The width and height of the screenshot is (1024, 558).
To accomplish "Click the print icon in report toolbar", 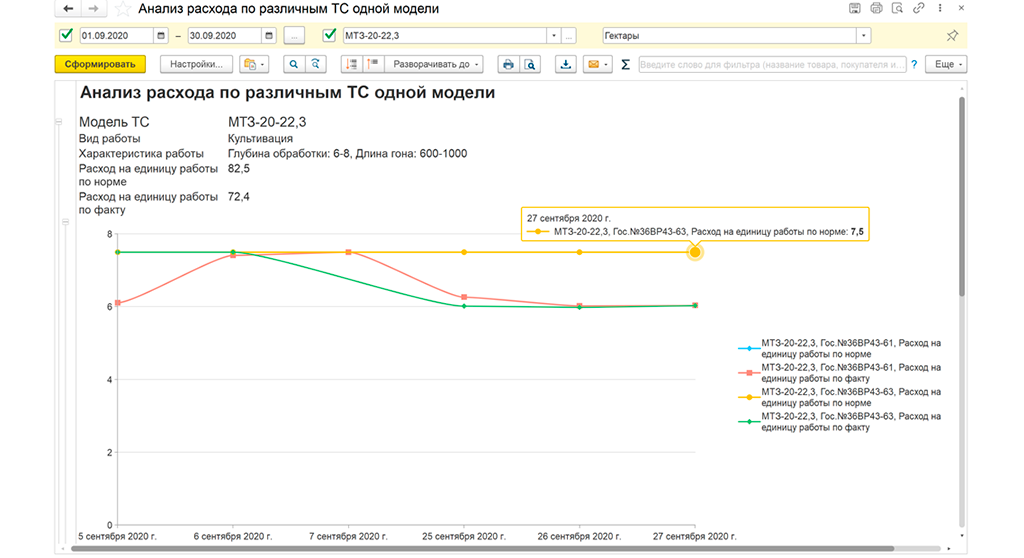I will [508, 64].
